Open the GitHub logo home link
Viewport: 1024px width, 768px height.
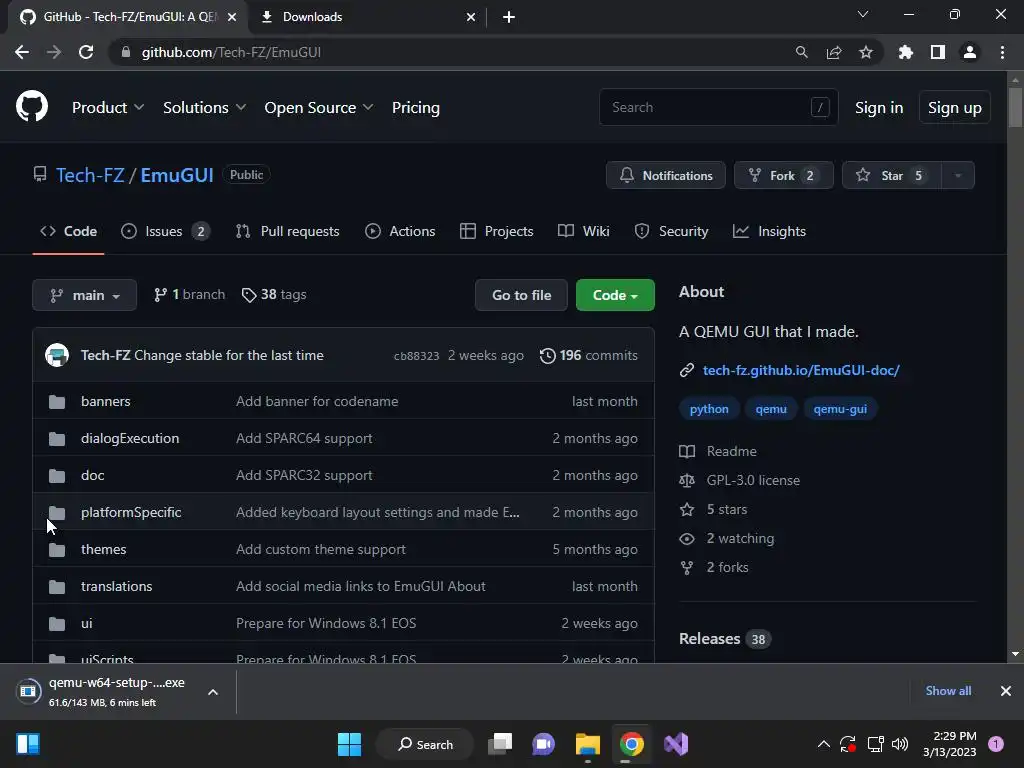tap(32, 107)
